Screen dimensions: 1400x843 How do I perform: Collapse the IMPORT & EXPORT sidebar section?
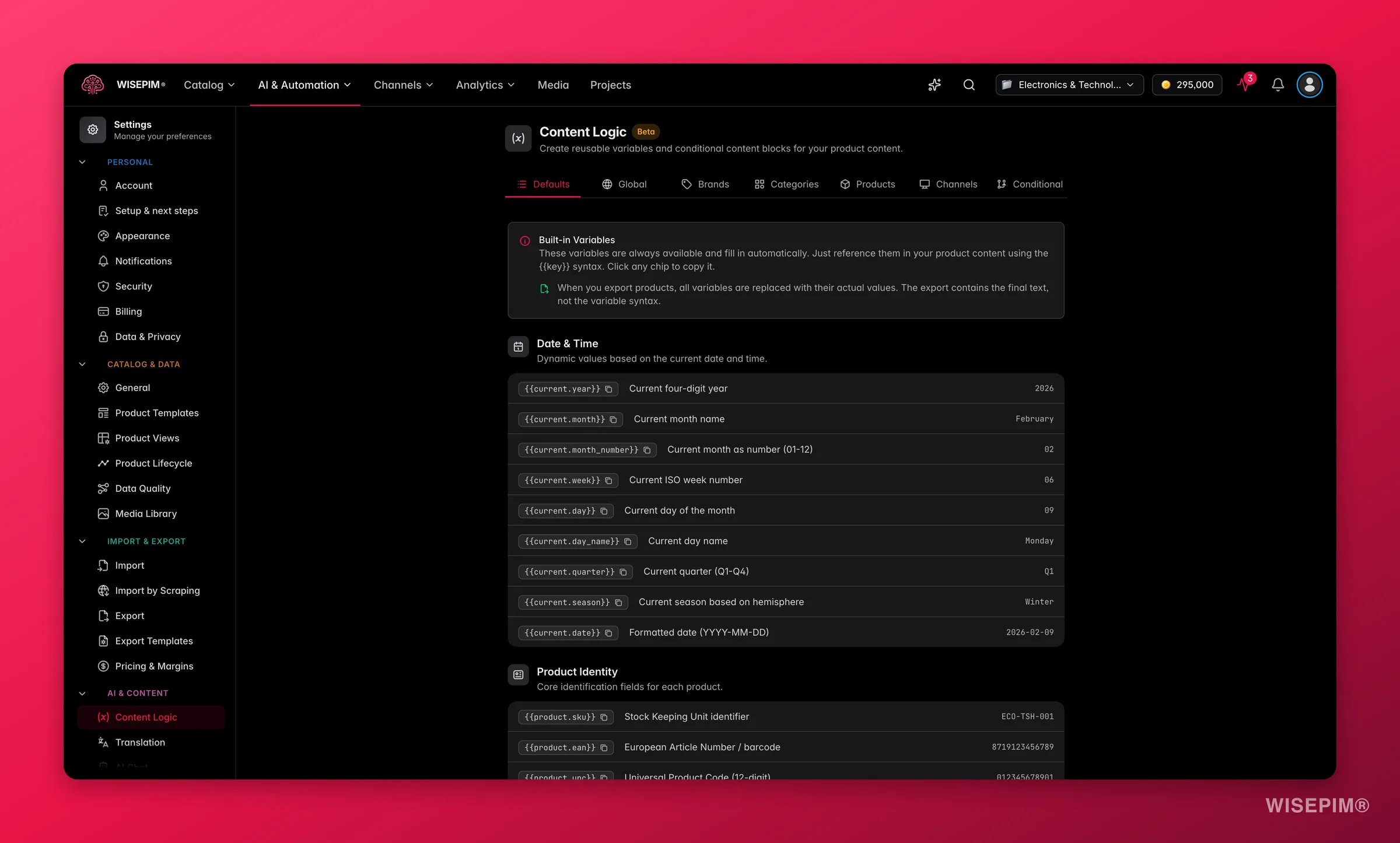(82, 541)
